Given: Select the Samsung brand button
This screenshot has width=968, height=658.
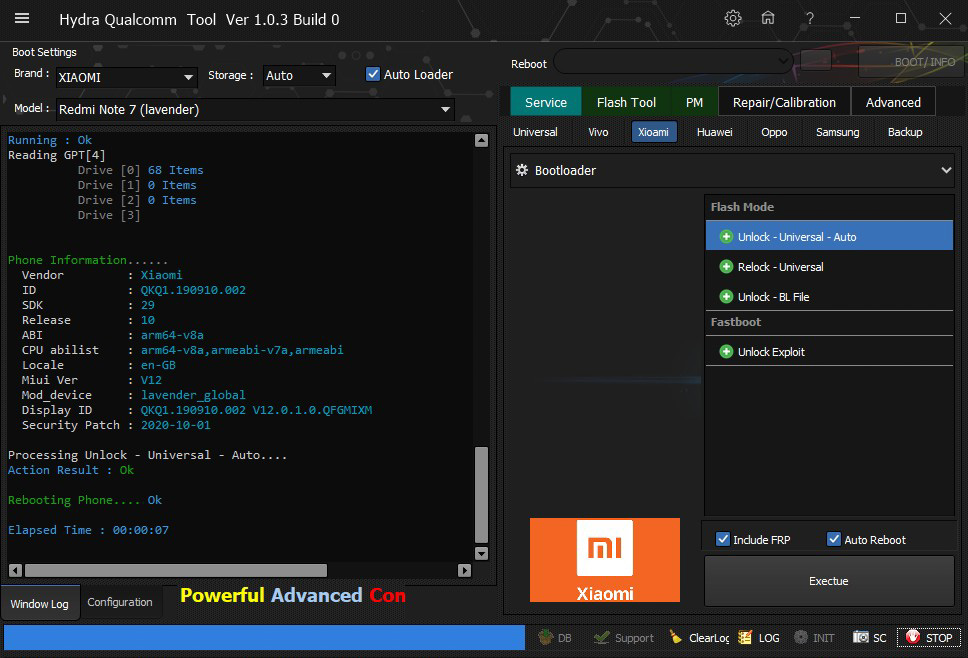Looking at the screenshot, I should pos(837,132).
